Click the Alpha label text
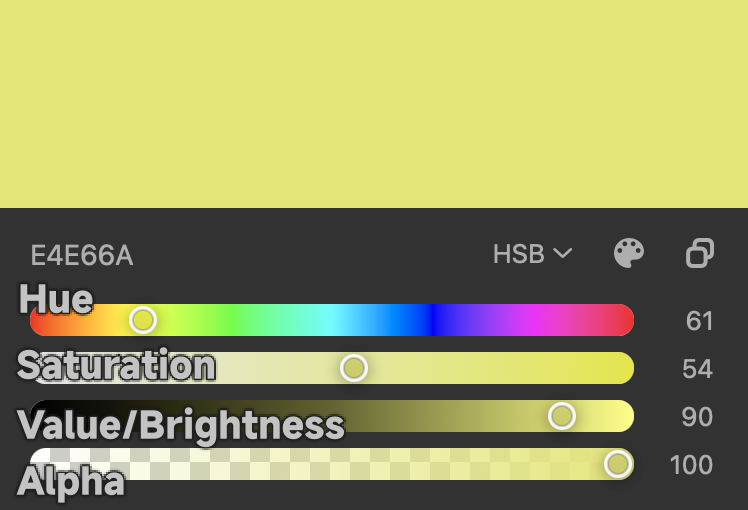 [x=71, y=483]
